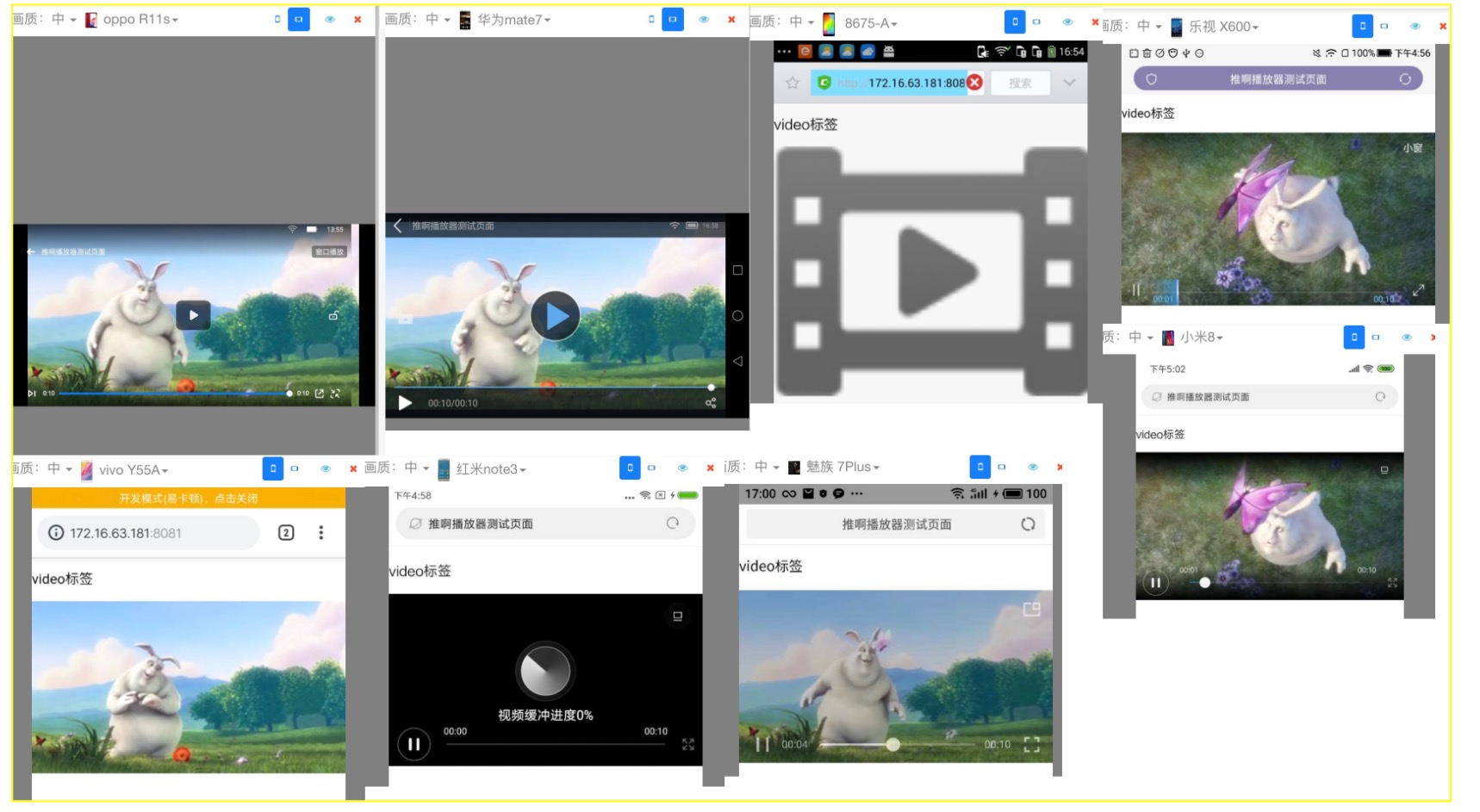
Task: Tap the small-window icon on the 红米note3 video
Action: (678, 617)
